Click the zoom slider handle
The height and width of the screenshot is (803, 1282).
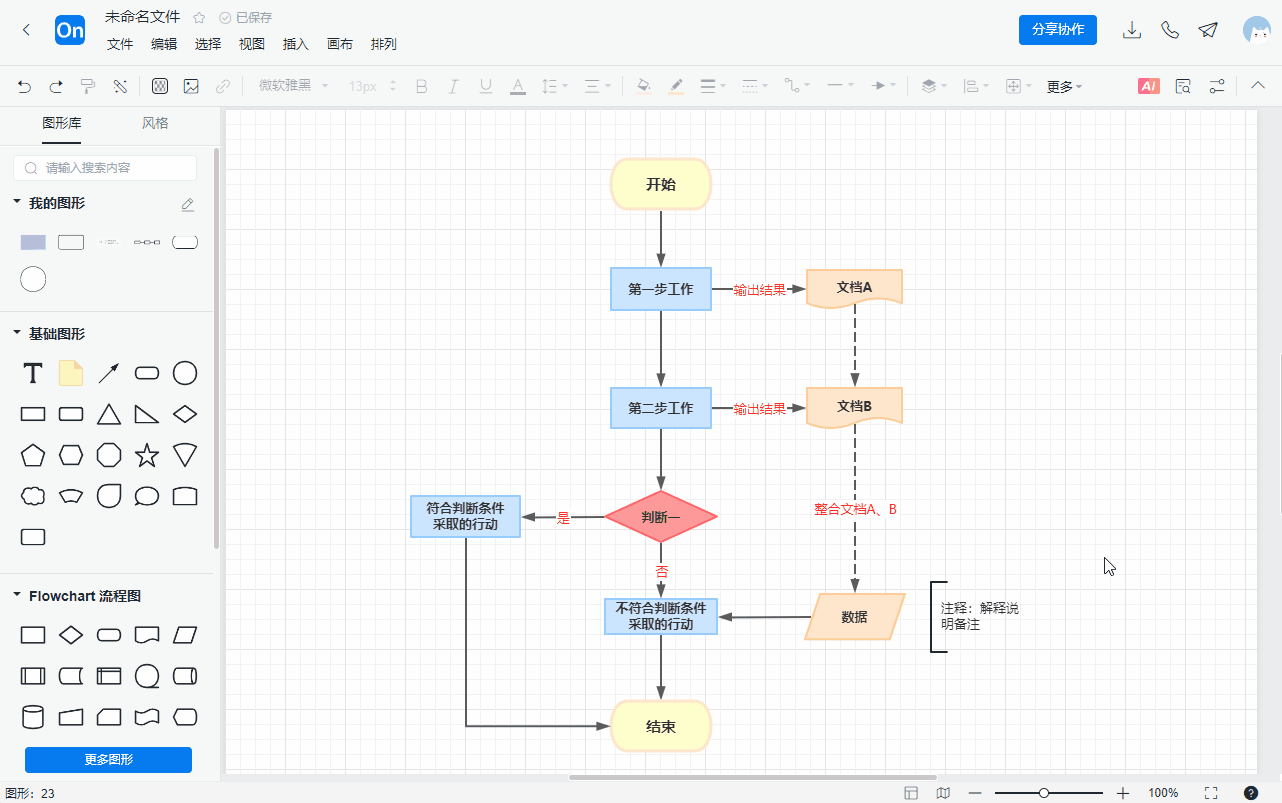[x=1044, y=793]
